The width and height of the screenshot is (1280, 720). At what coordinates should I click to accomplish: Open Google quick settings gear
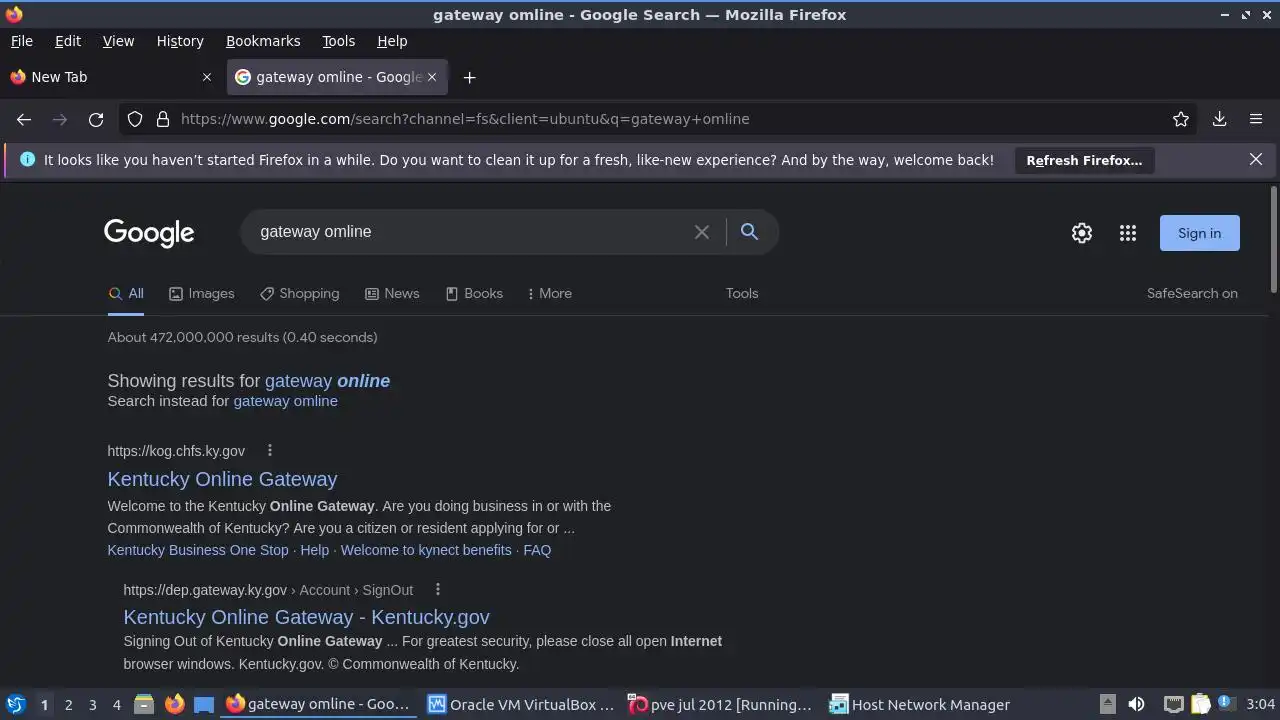point(1082,233)
